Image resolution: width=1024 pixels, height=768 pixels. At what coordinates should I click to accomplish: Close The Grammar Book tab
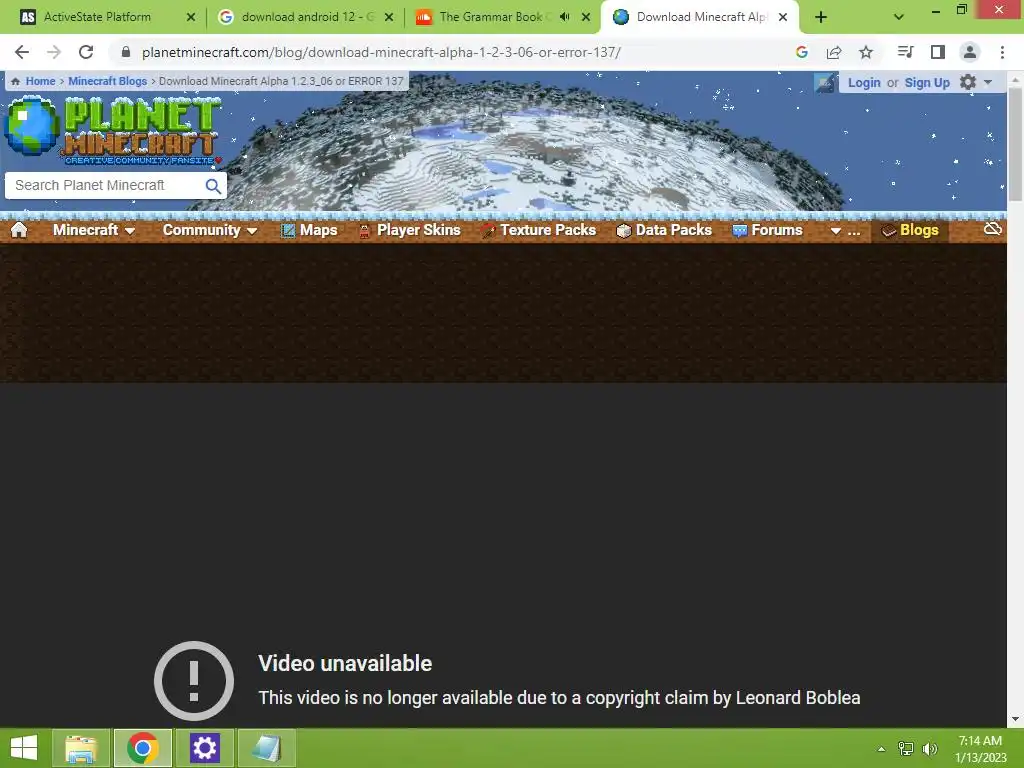(586, 17)
